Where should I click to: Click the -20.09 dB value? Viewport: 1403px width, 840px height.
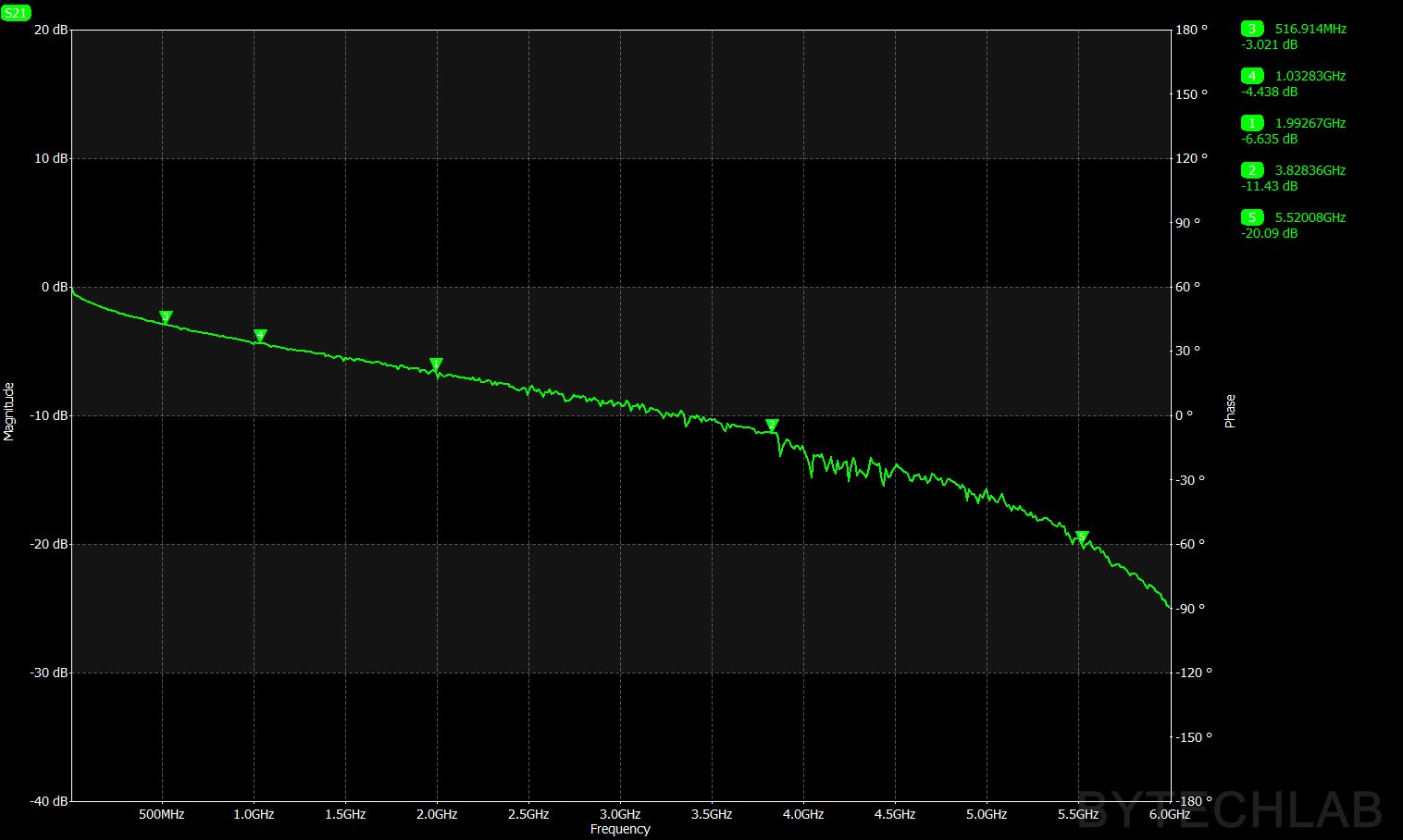pyautogui.click(x=1269, y=233)
